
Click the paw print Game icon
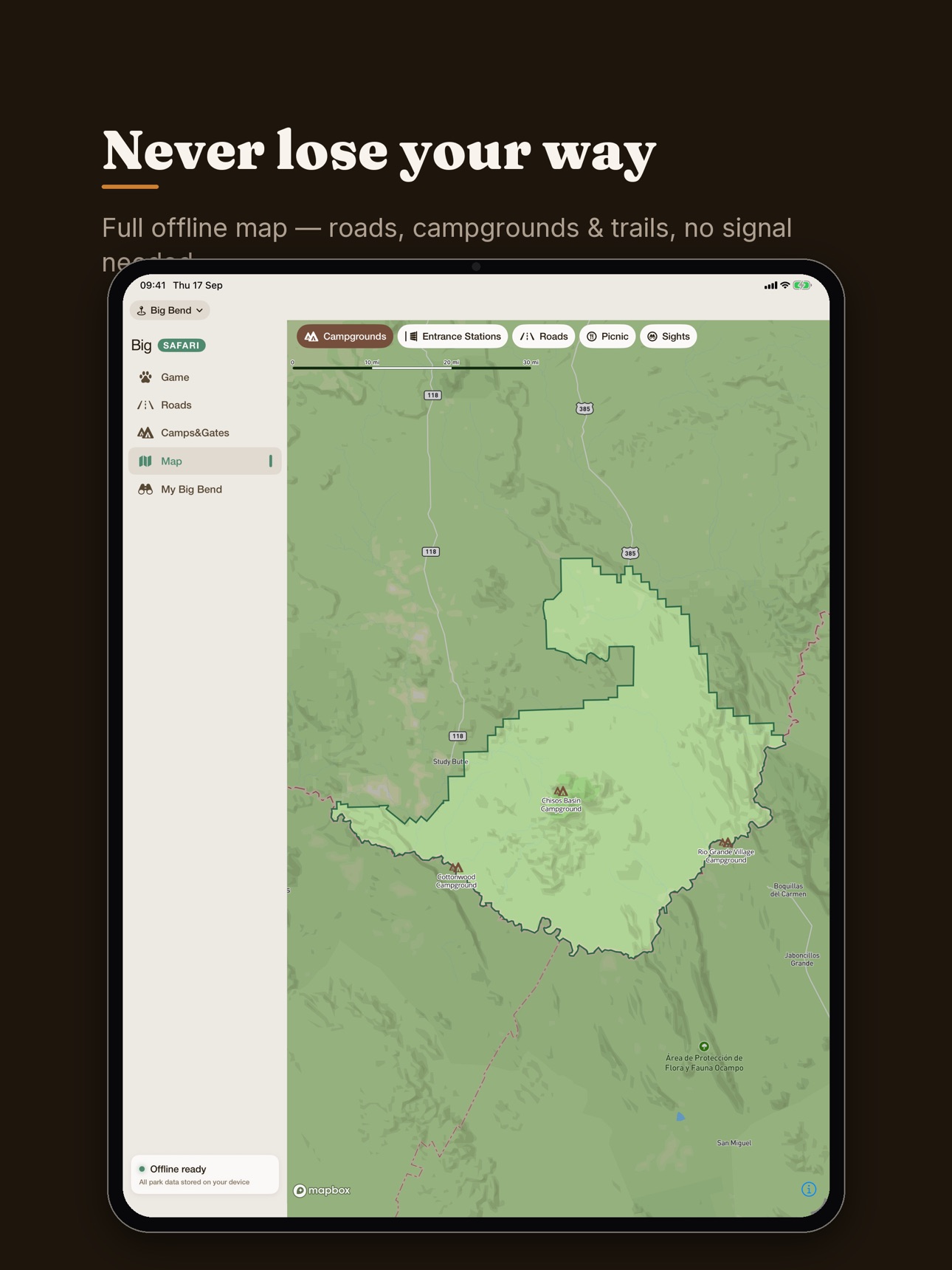coord(145,377)
